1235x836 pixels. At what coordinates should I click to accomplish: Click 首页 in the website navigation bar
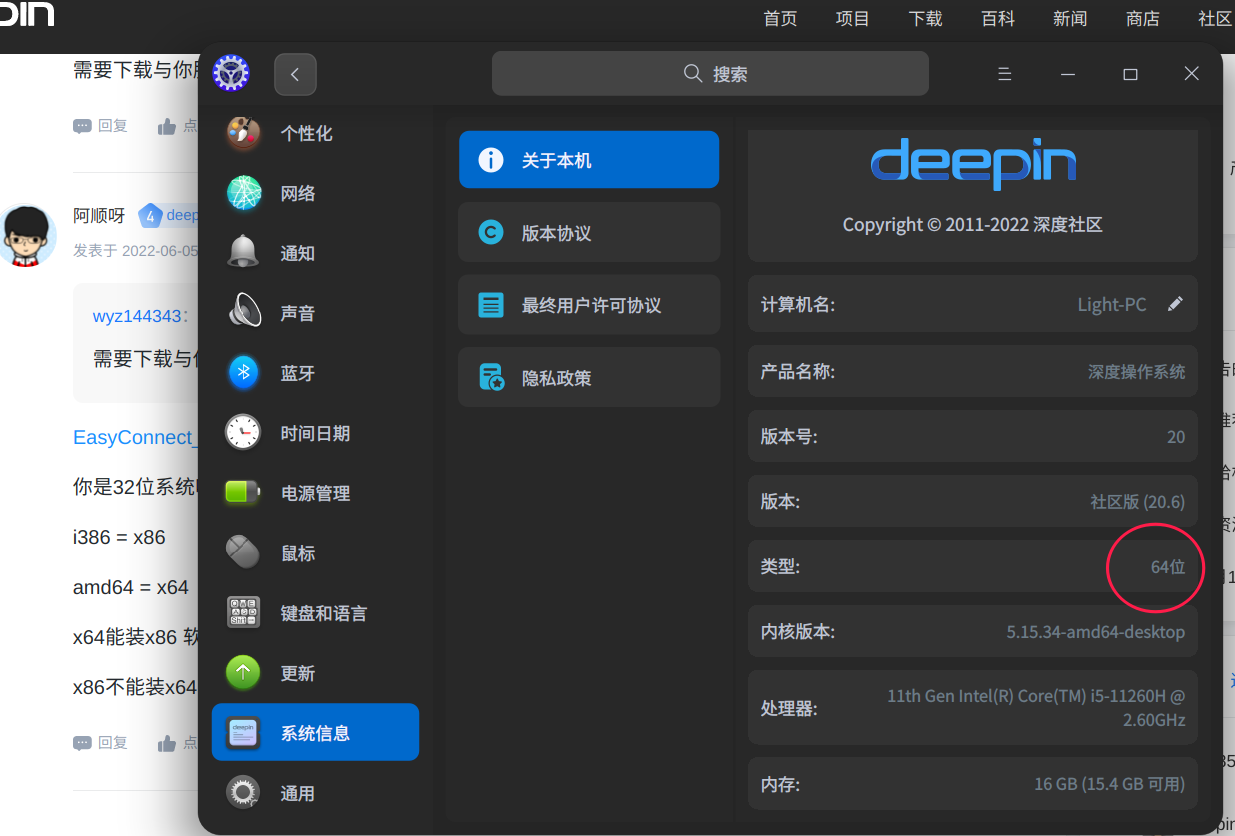[780, 18]
